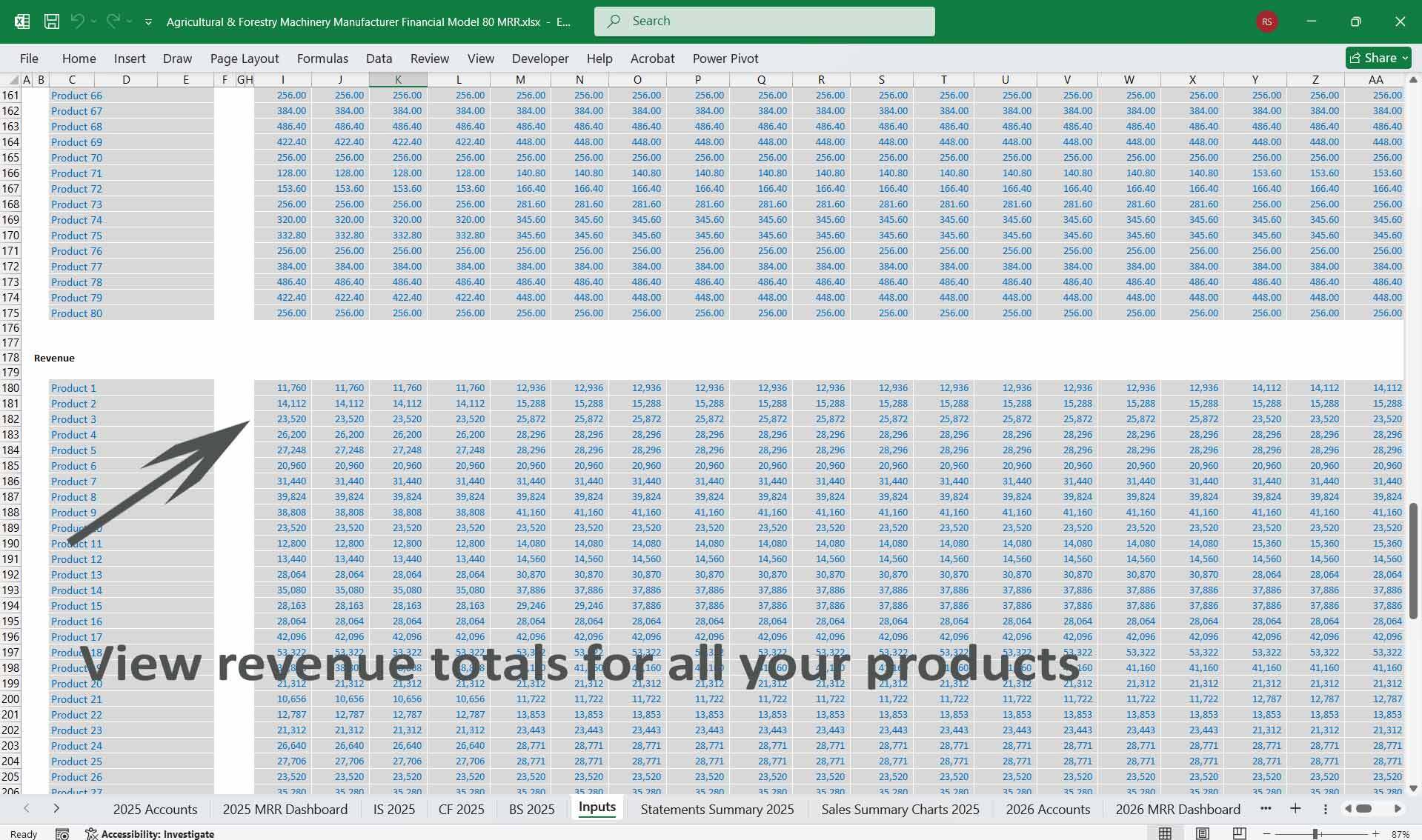Click the Excel application icon
The width and height of the screenshot is (1422, 840).
pos(22,21)
